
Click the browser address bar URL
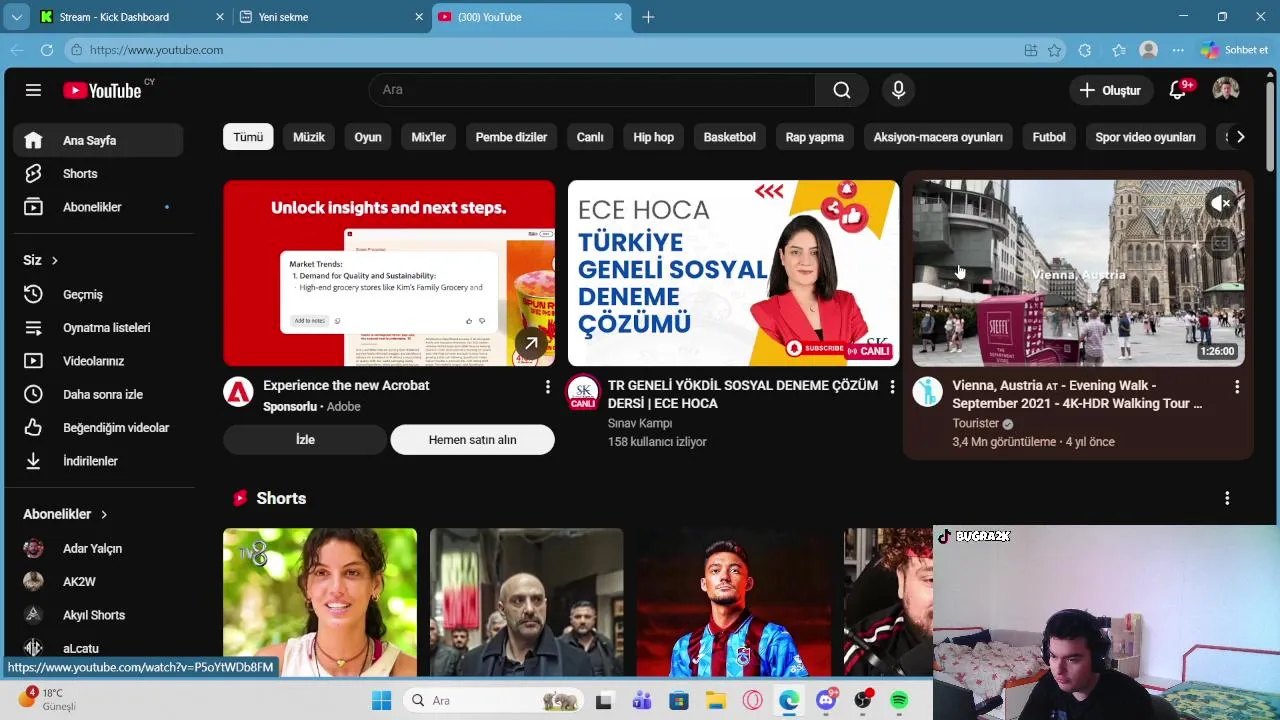tap(156, 50)
